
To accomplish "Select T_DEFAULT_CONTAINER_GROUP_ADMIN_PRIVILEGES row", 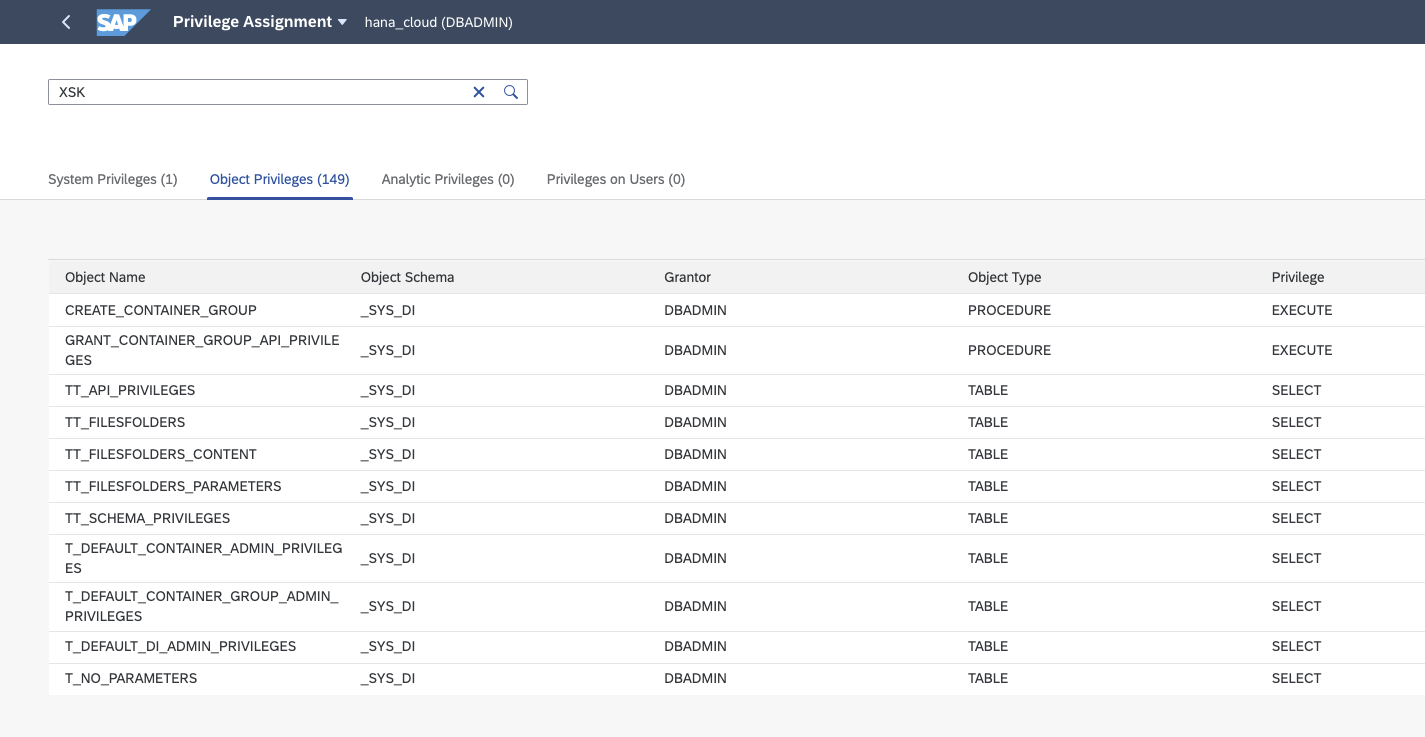I will [x=736, y=606].
